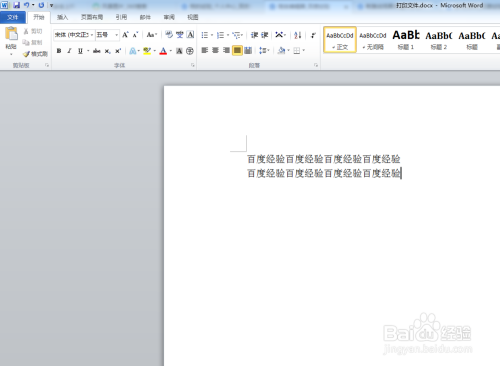Viewport: 500px width, 366px height.
Task: Open the 粘贴 options dropdown arrow
Action: pyautogui.click(x=11, y=53)
